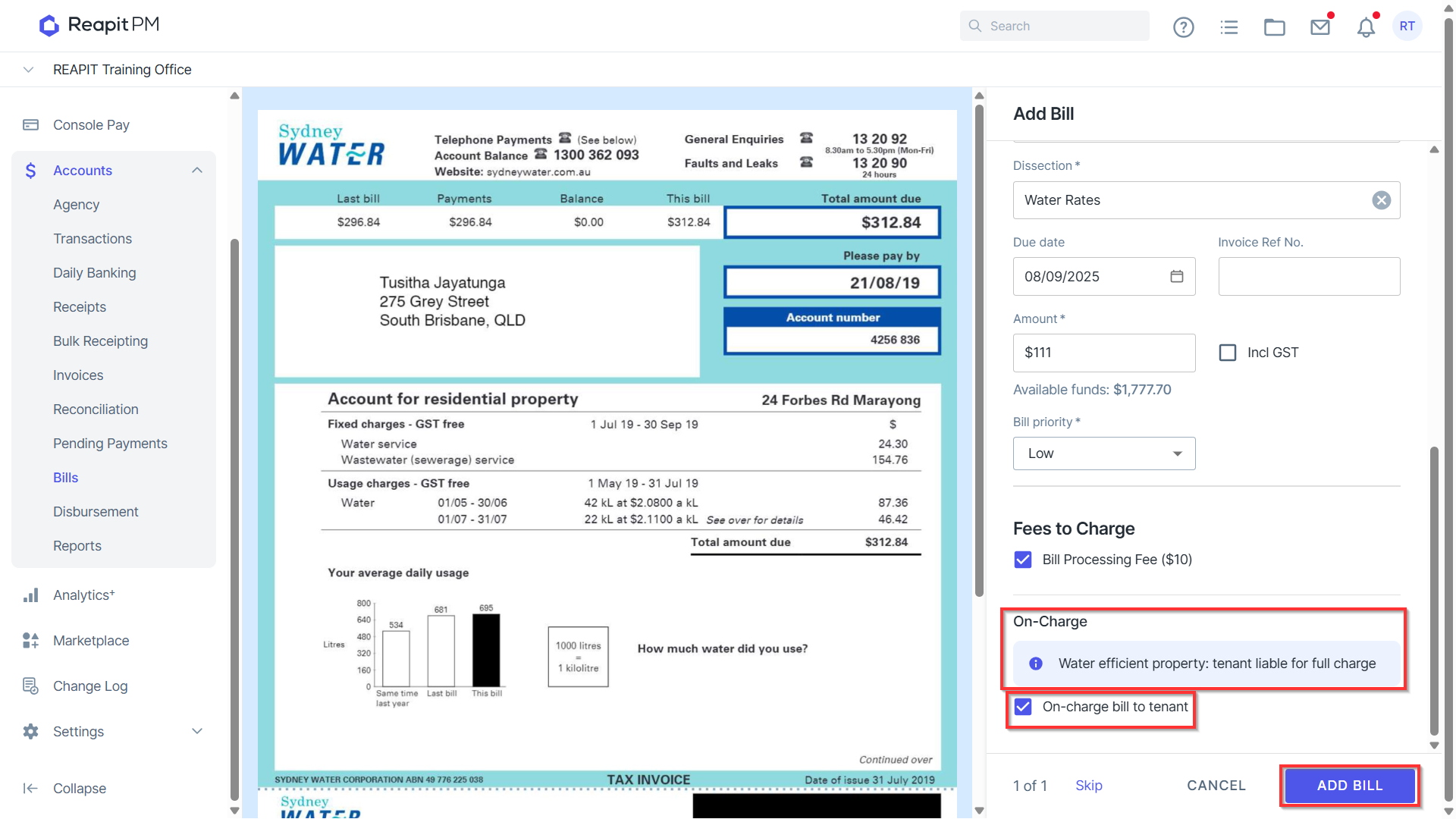
Task: Click the Settings gear icon
Action: click(30, 732)
